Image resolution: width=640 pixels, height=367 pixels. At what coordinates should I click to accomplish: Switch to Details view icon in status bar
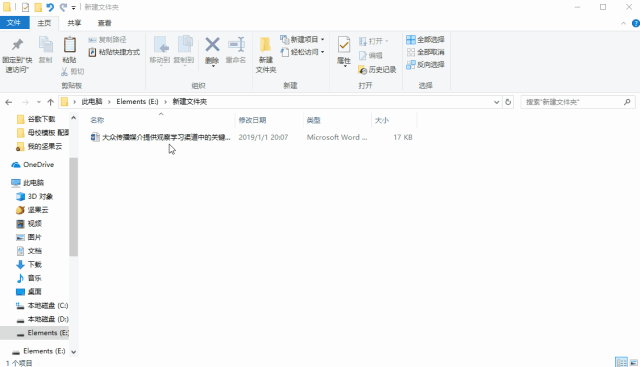point(621,362)
